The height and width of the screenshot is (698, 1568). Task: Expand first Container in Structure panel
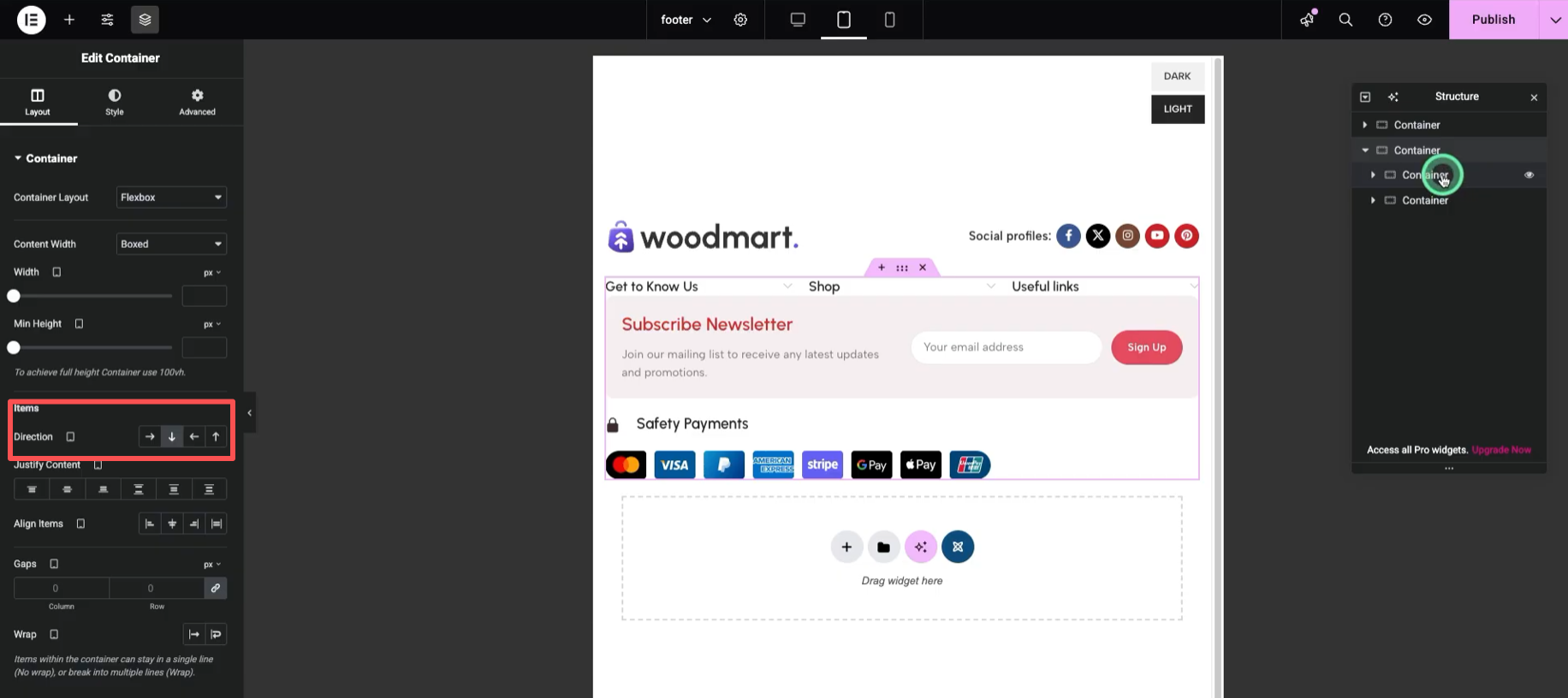coord(1364,125)
